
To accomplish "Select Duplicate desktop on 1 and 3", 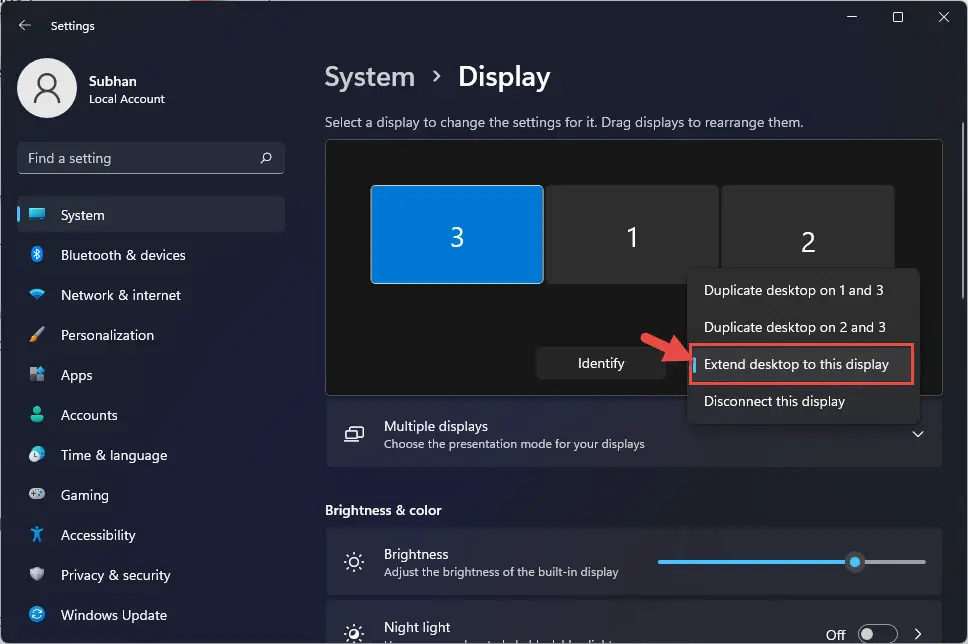I will (x=803, y=290).
